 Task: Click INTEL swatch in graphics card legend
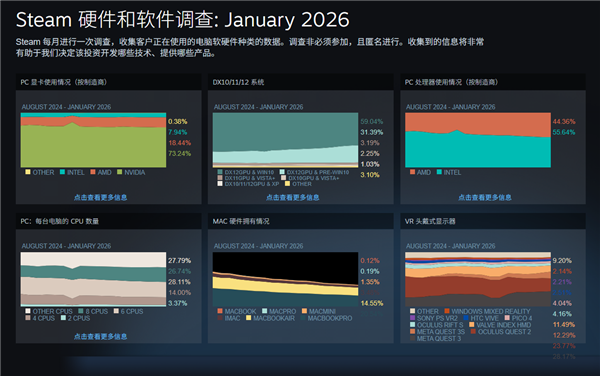[x=62, y=172]
